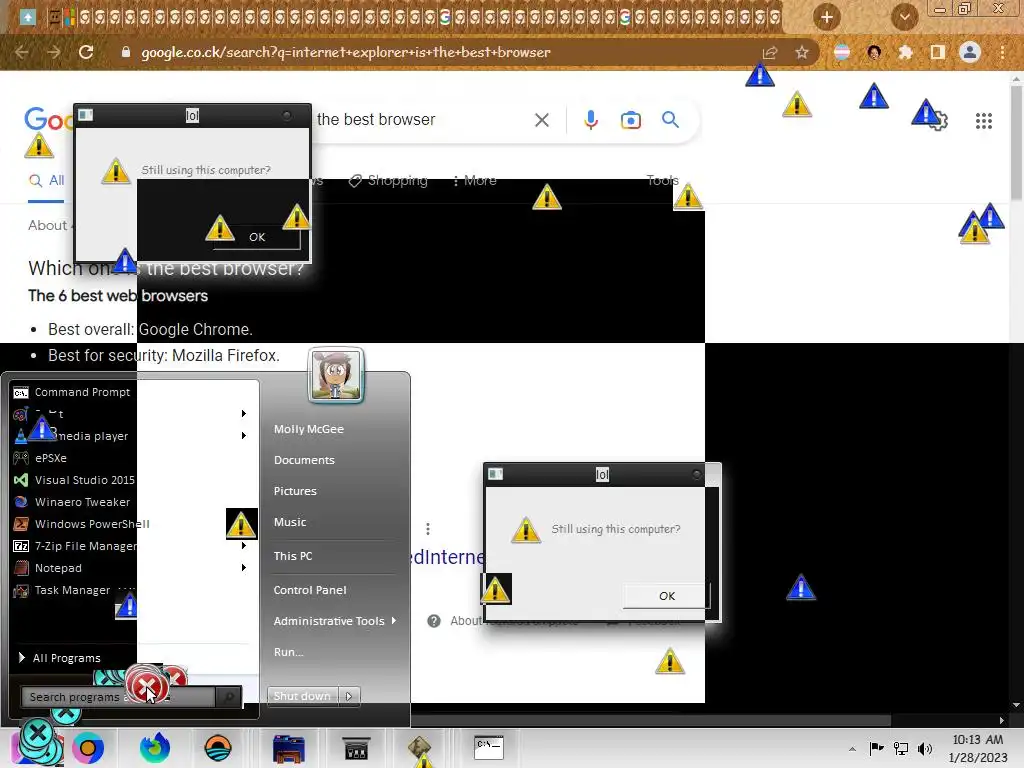This screenshot has width=1024, height=768.
Task: Open search Tools
Action: coord(662,180)
